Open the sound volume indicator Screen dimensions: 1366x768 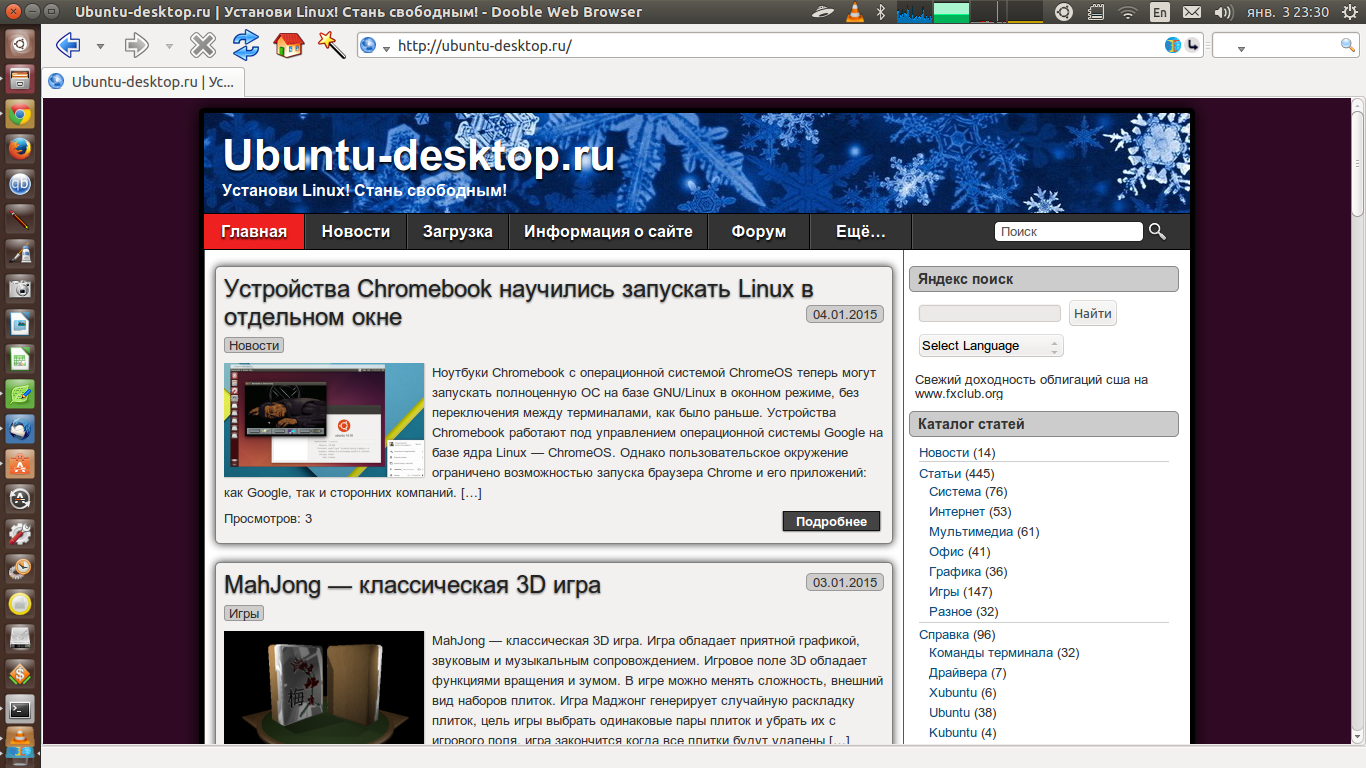pos(1222,12)
